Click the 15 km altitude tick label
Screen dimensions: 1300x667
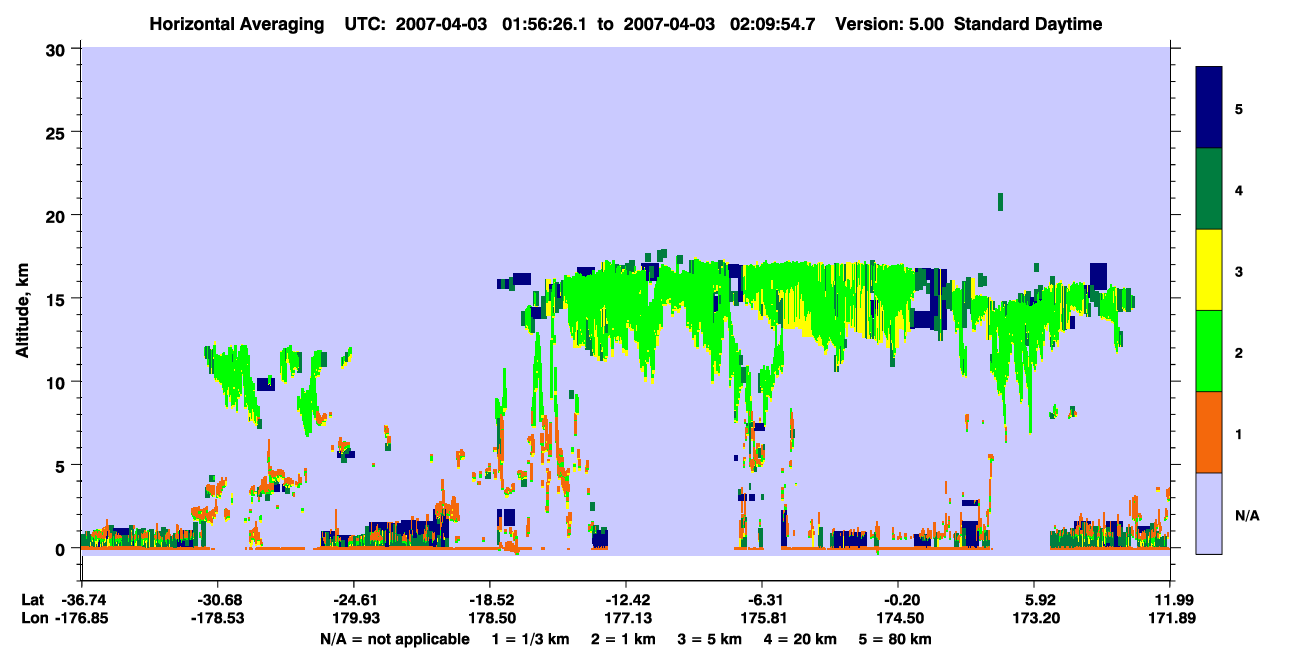coord(57,299)
